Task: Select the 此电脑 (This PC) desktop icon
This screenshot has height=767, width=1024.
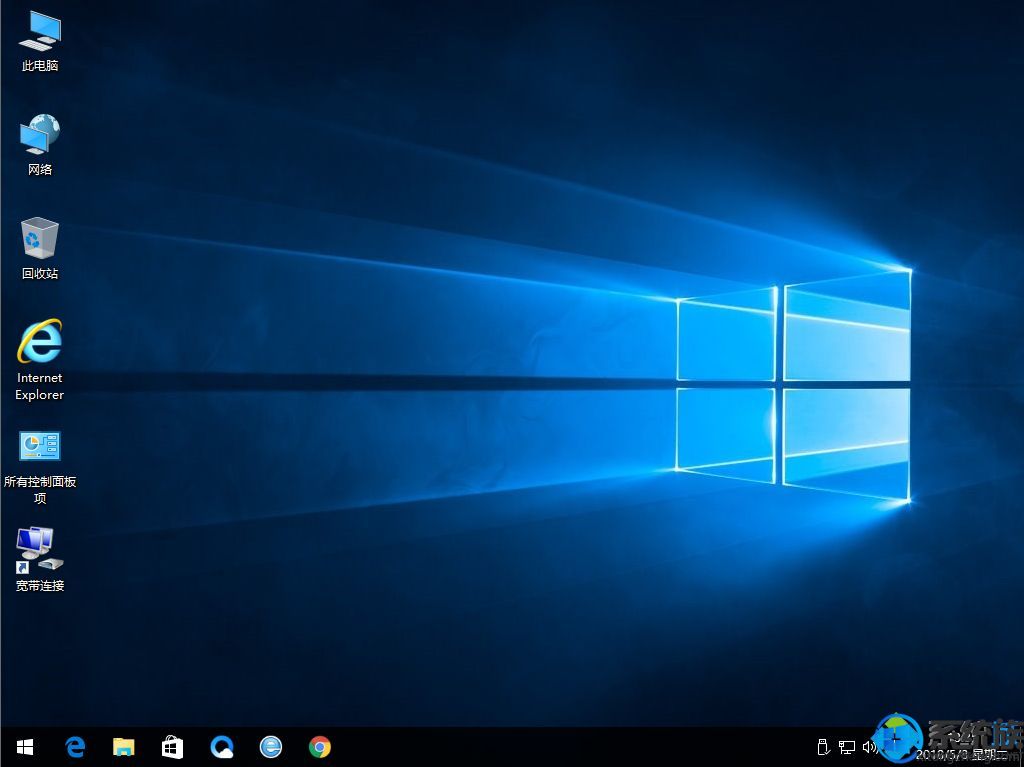Action: (x=38, y=40)
